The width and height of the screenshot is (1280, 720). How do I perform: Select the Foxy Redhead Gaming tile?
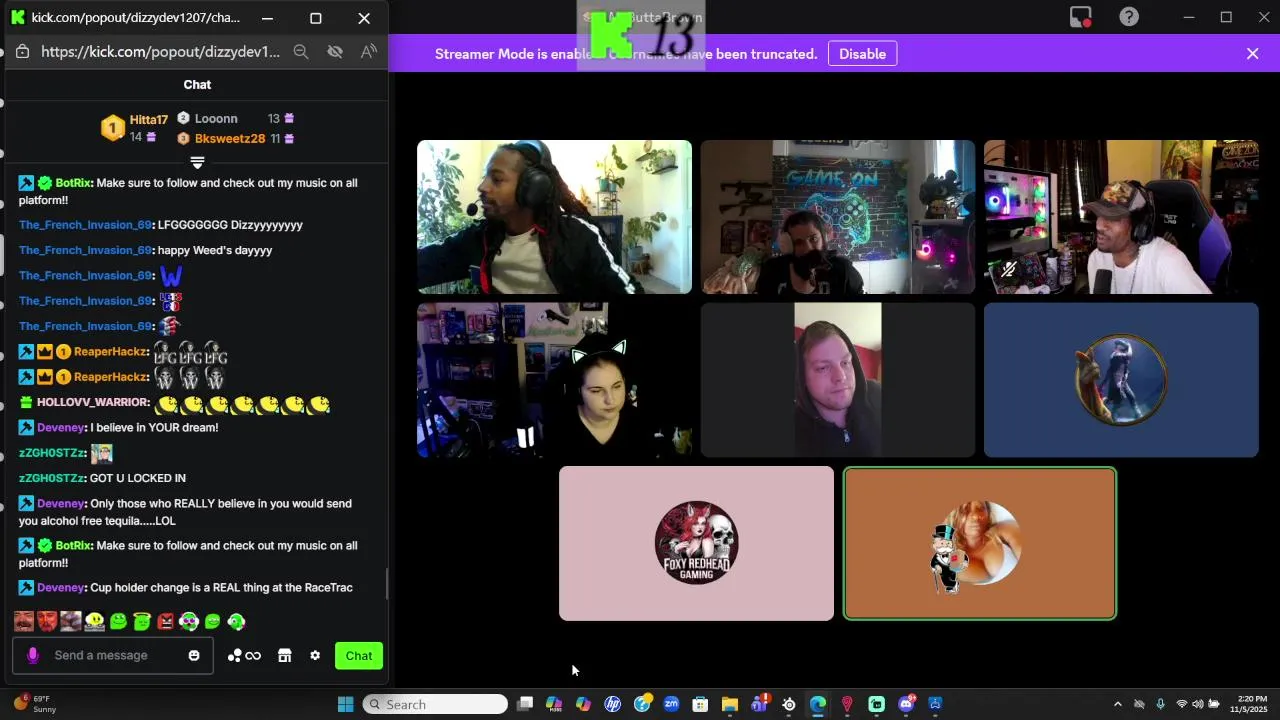696,543
